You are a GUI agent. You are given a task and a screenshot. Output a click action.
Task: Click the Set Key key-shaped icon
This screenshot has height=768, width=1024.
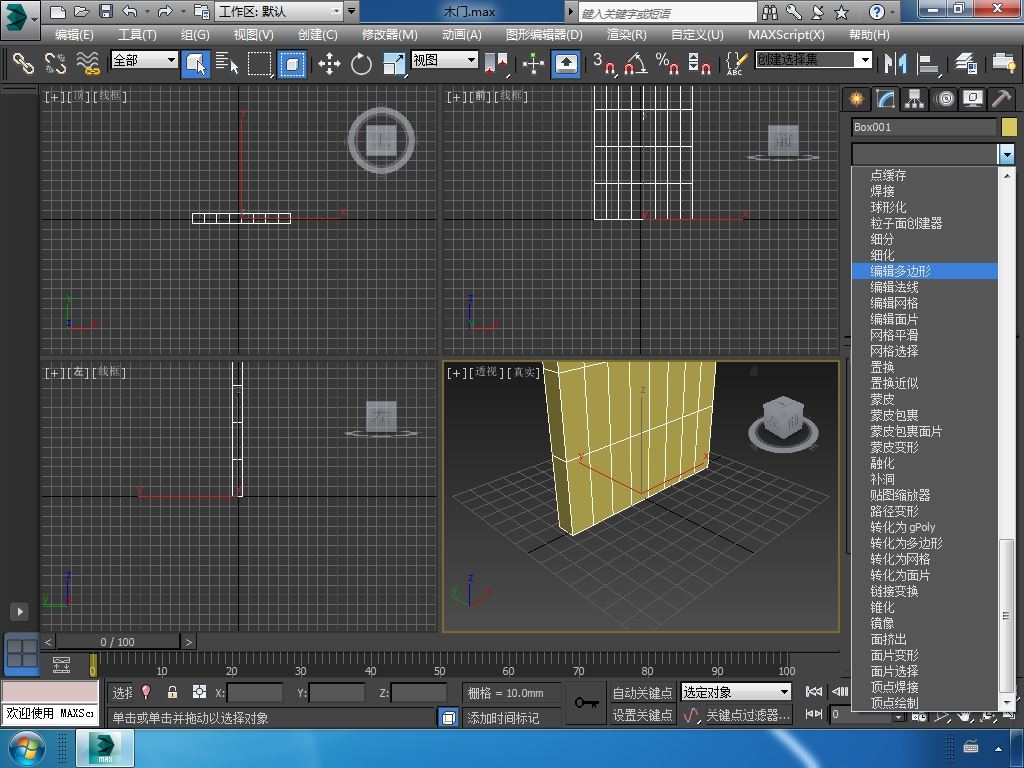(587, 703)
